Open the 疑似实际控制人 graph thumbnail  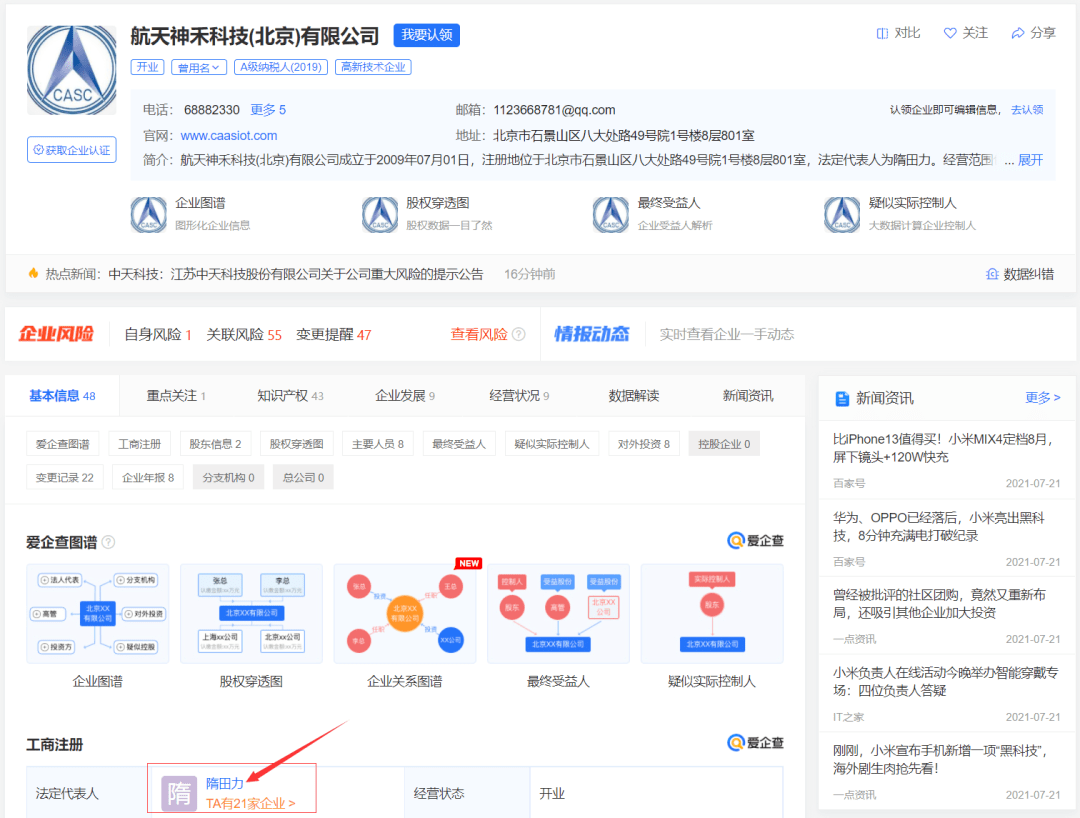tap(712, 614)
